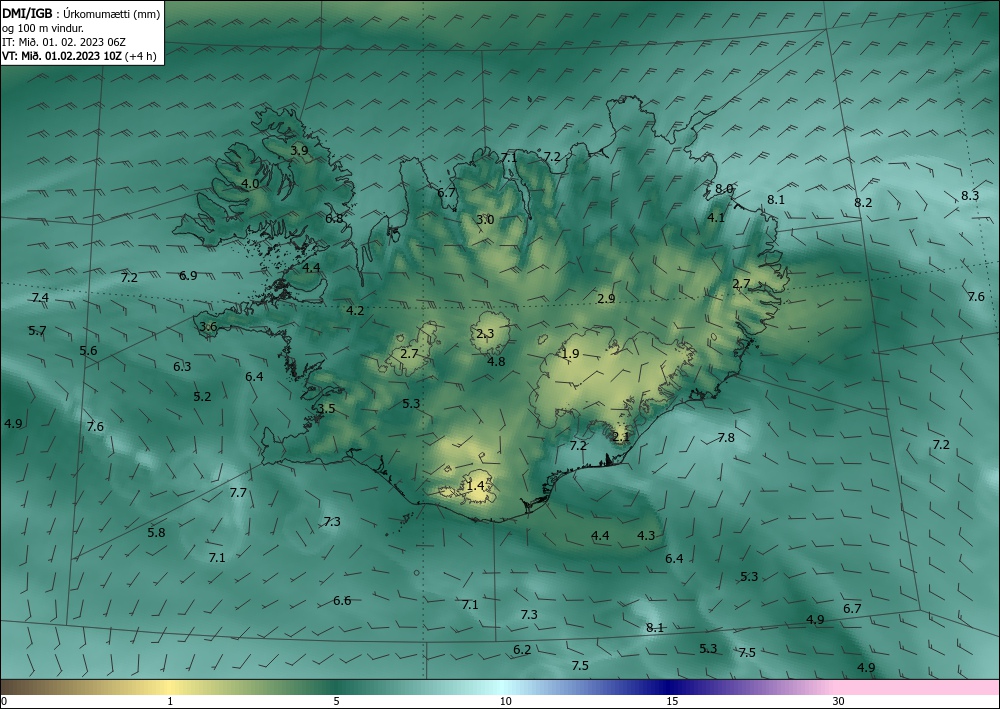The height and width of the screenshot is (709, 1000).
Task: Click the 1.9 value label
Action: coord(570,353)
